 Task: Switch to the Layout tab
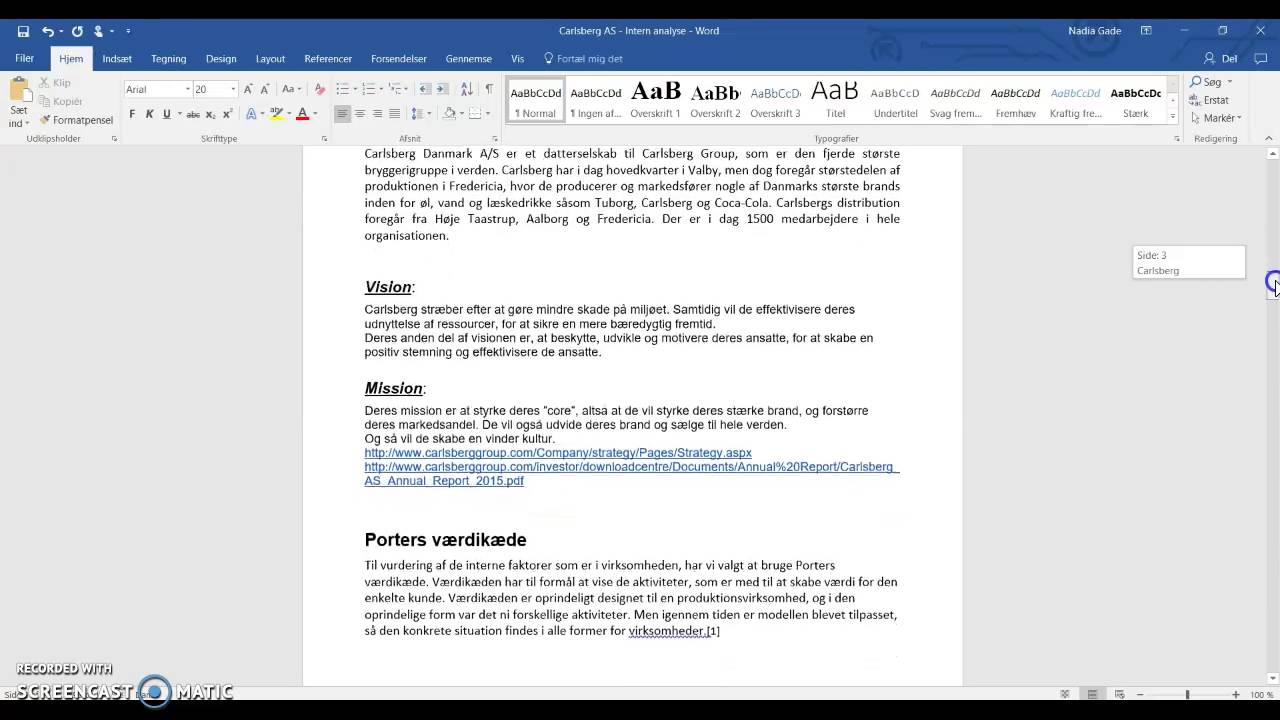pos(270,59)
